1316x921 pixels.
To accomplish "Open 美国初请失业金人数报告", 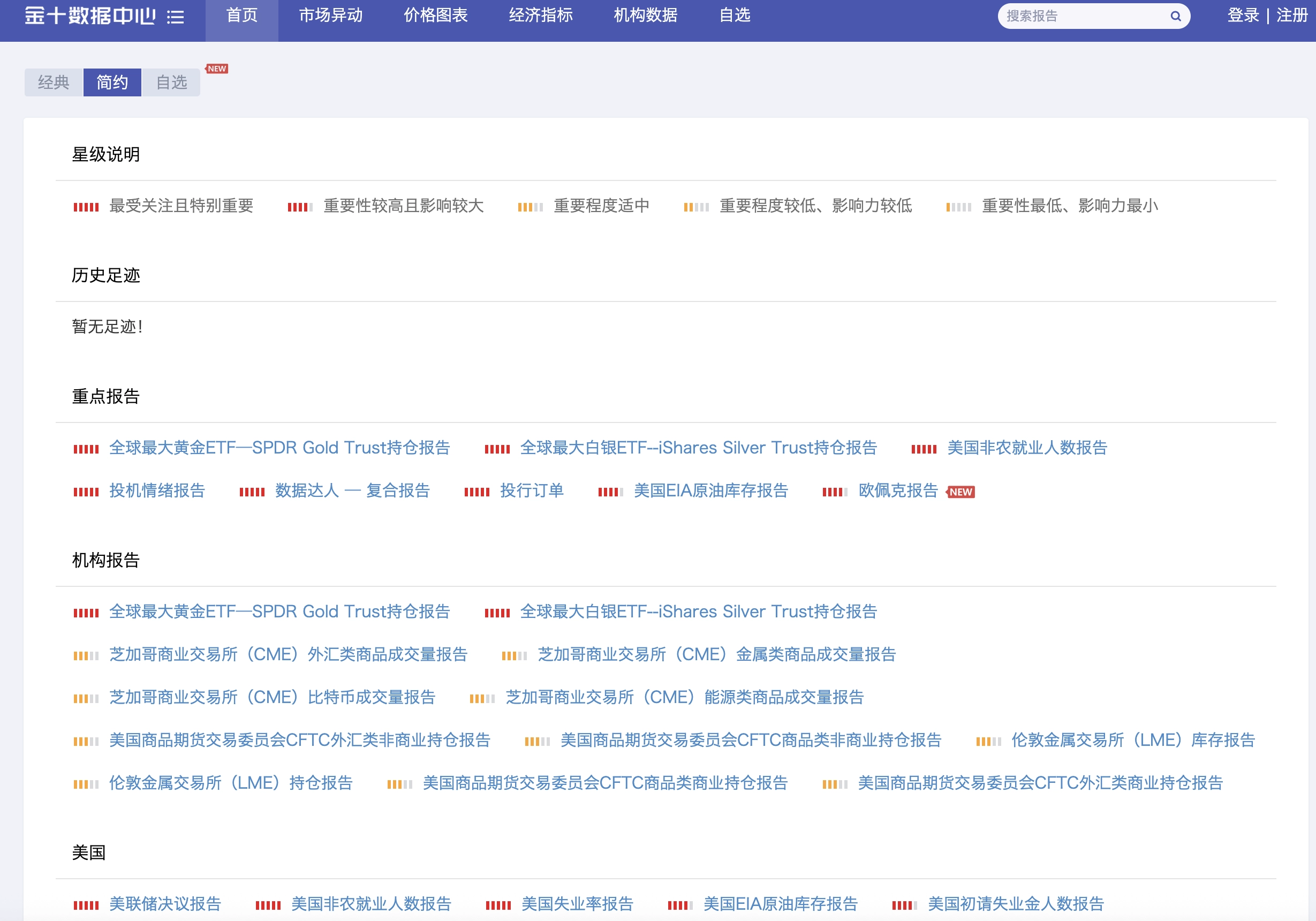I will 1016,904.
